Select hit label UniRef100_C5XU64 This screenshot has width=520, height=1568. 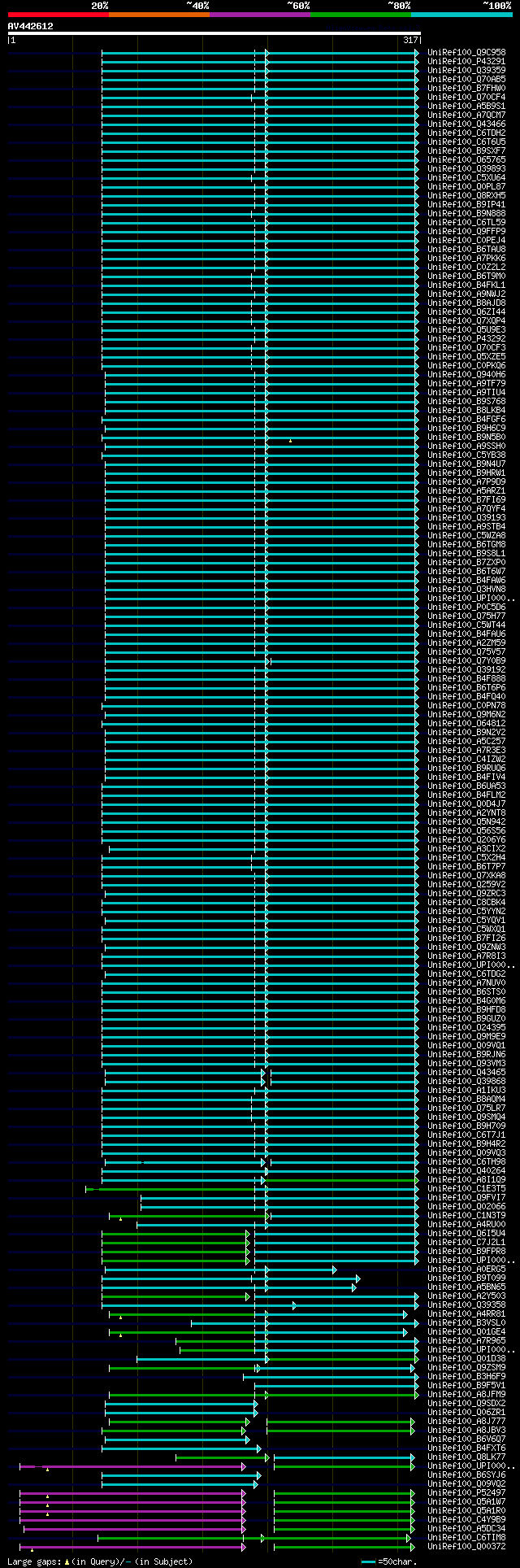(466, 177)
